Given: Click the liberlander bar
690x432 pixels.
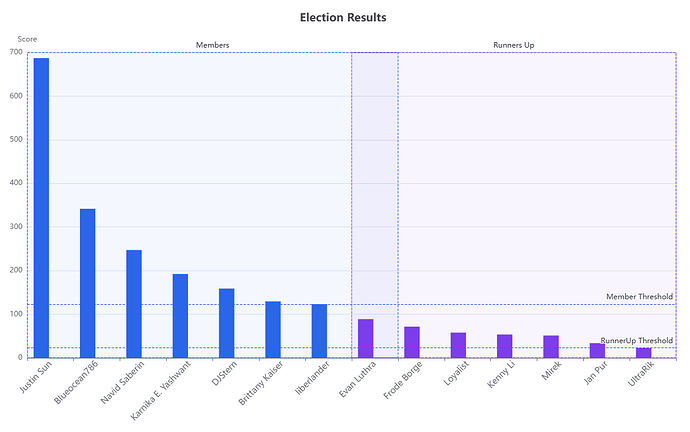Looking at the screenshot, I should (319, 330).
